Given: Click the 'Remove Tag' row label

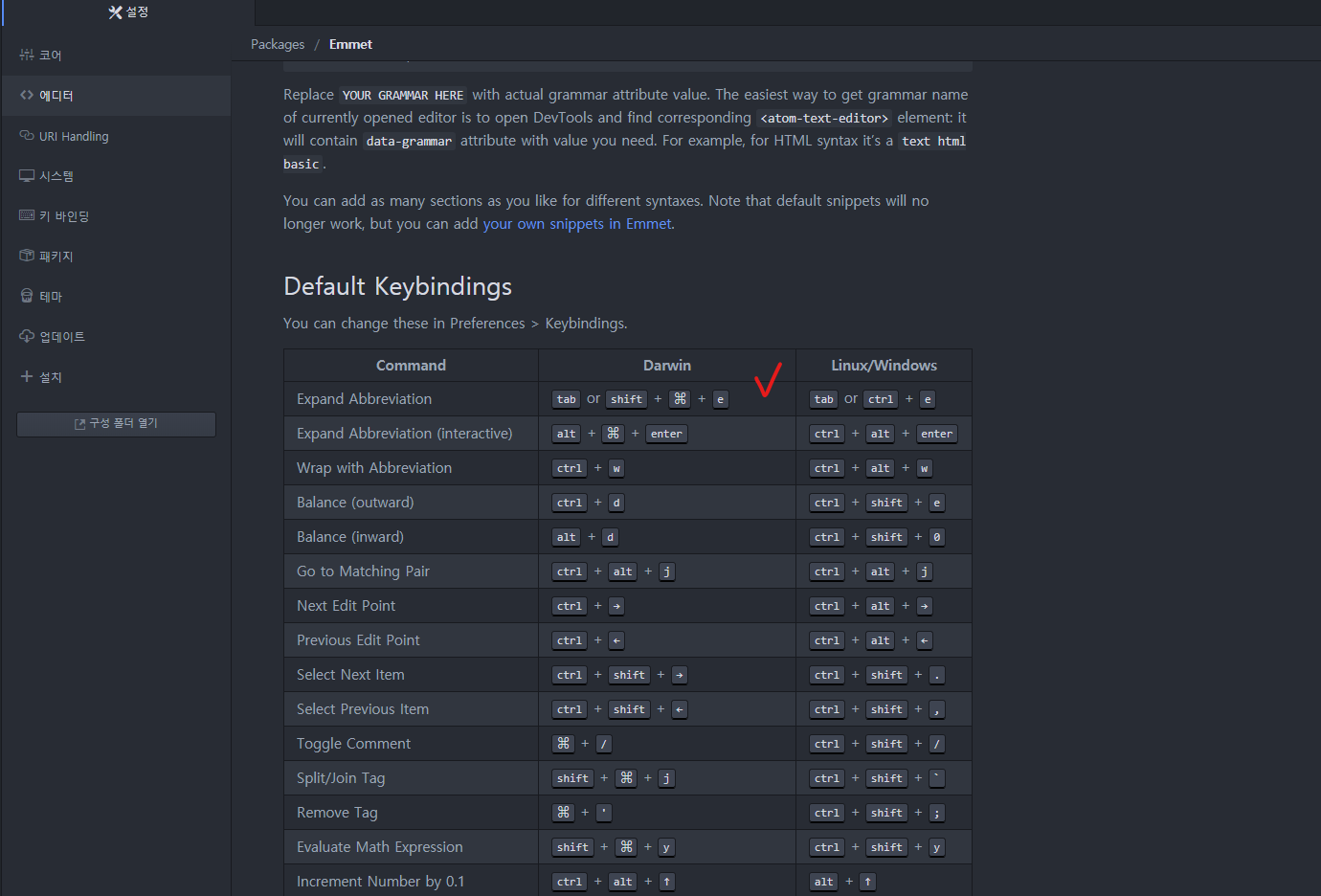Looking at the screenshot, I should (x=337, y=813).
